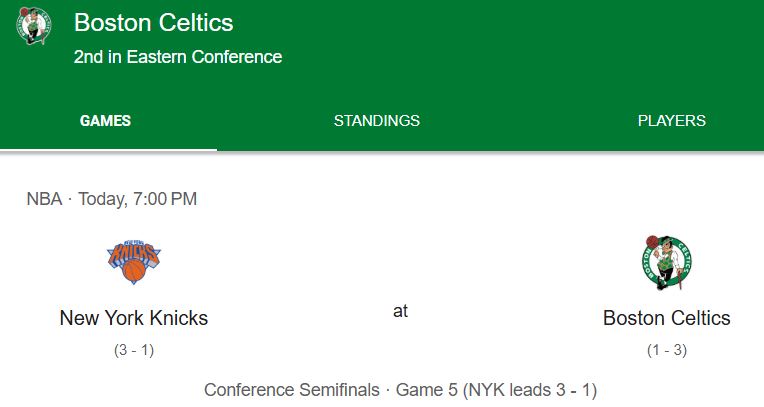Image resolution: width=764 pixels, height=407 pixels.
Task: Open the STANDINGS tab
Action: pos(377,120)
